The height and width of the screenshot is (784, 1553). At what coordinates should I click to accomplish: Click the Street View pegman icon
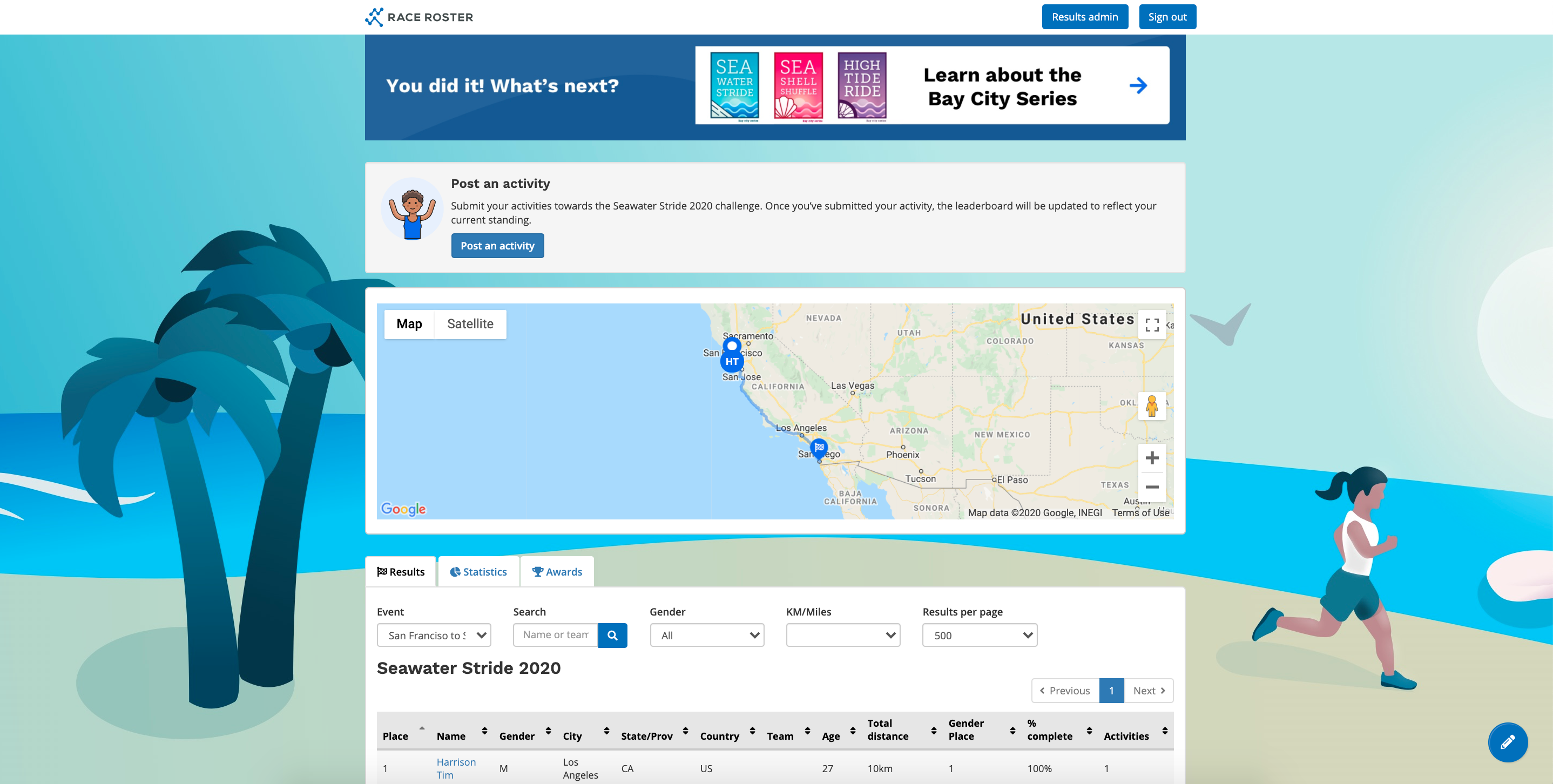pos(1151,406)
